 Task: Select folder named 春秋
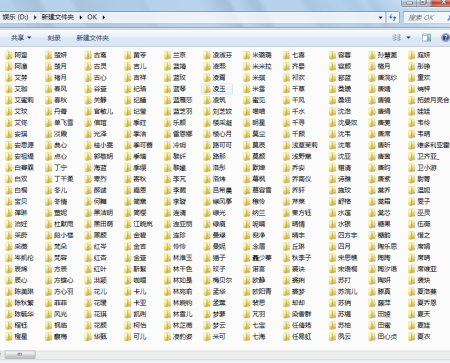[x=56, y=100]
